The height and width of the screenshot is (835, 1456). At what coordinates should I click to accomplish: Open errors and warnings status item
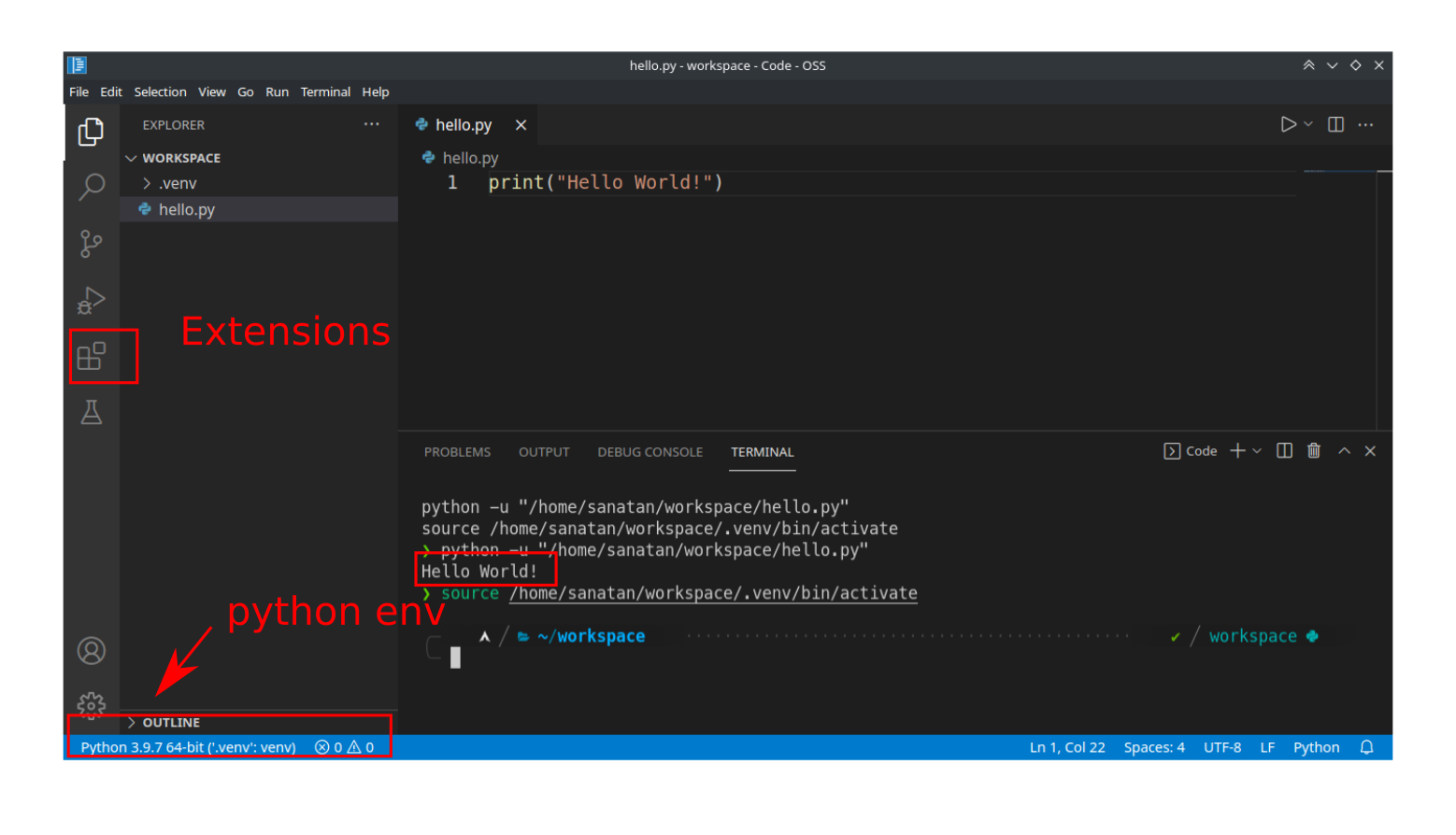[344, 747]
